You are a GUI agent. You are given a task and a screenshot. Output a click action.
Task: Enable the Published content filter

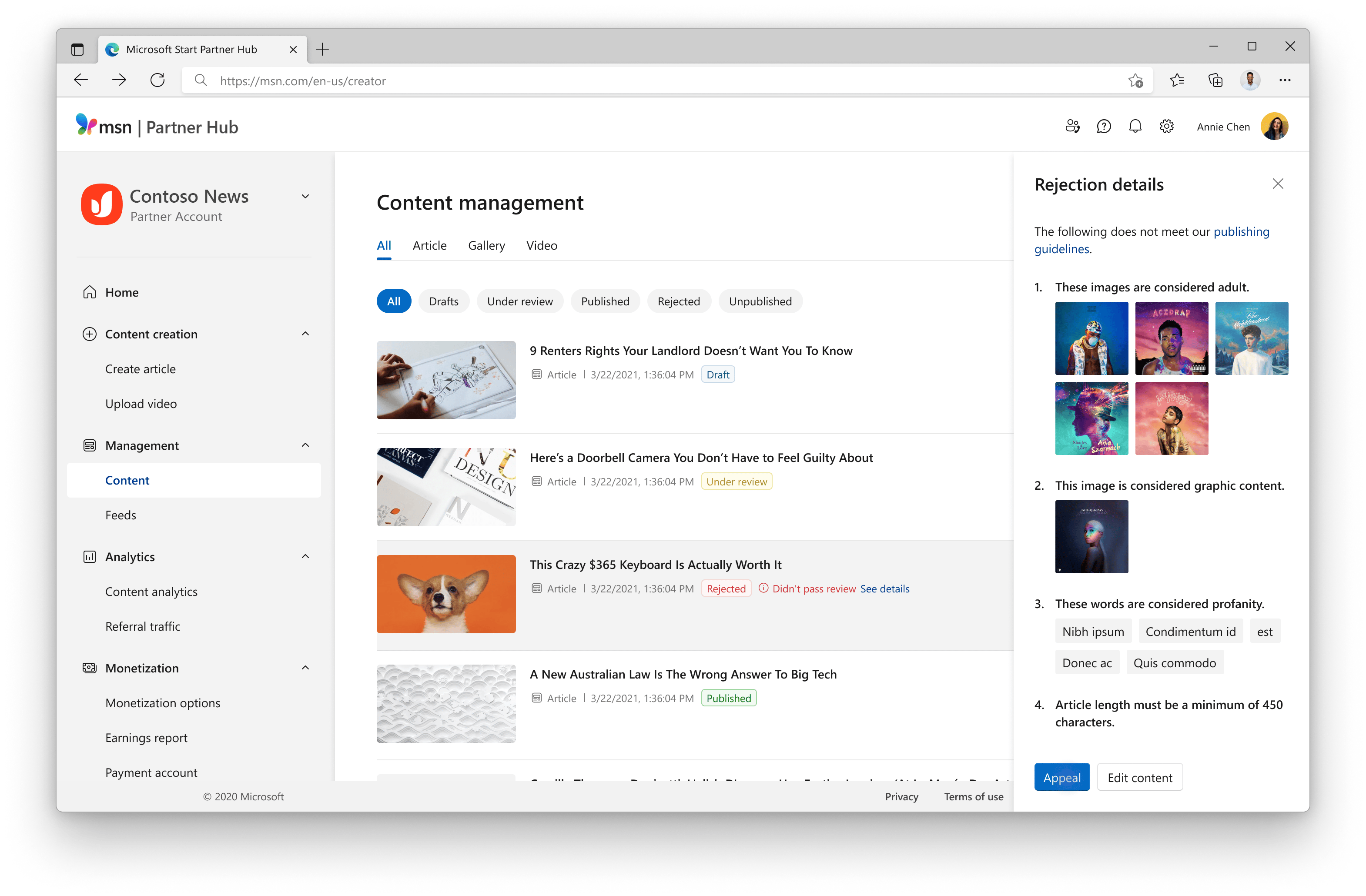click(x=605, y=301)
